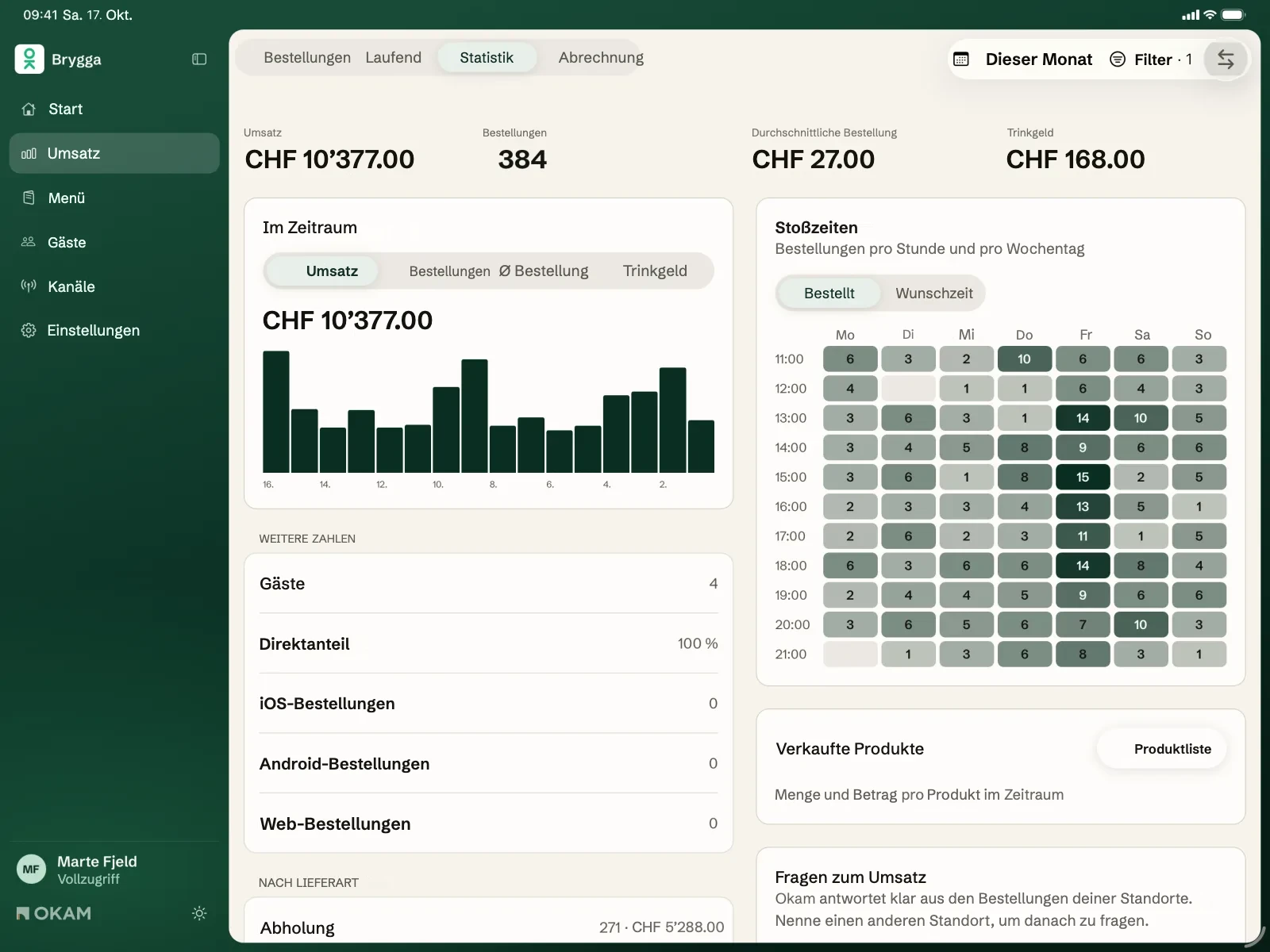Open the Laufend tab
The height and width of the screenshot is (952, 1270).
click(394, 58)
